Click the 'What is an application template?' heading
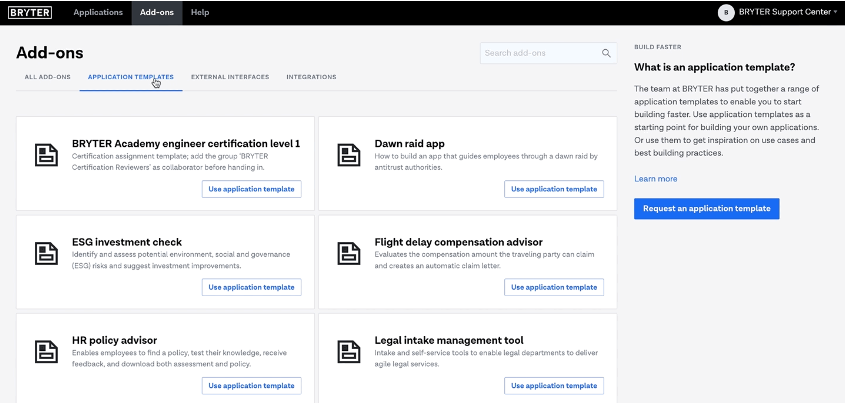 tap(715, 67)
